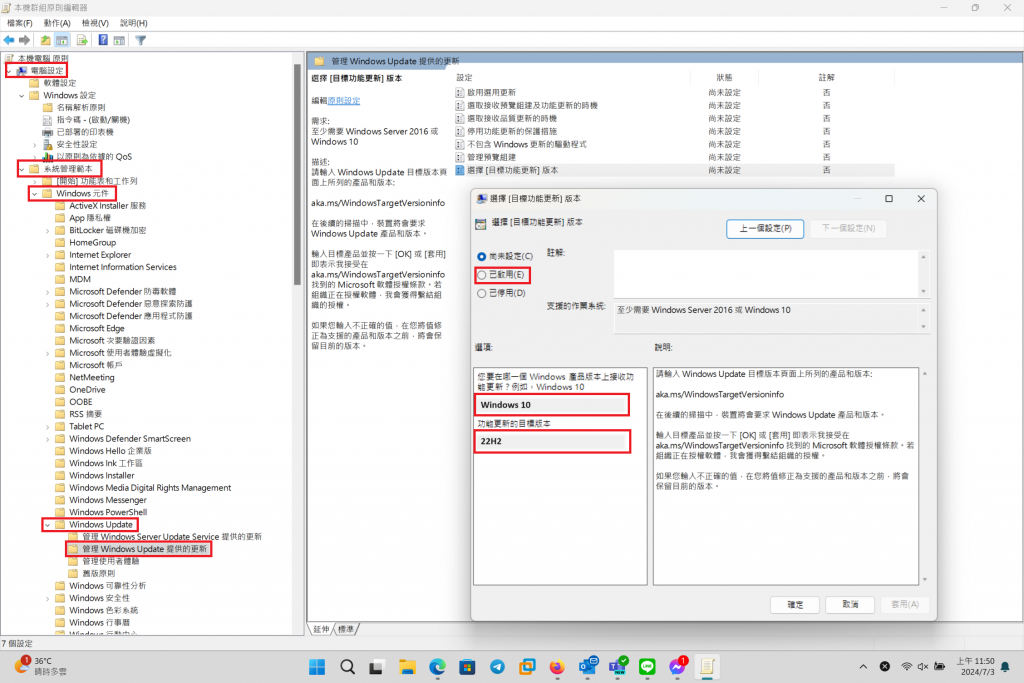Click the Up One Level folder icon
Viewport: 1024px width, 683px height.
coord(45,40)
